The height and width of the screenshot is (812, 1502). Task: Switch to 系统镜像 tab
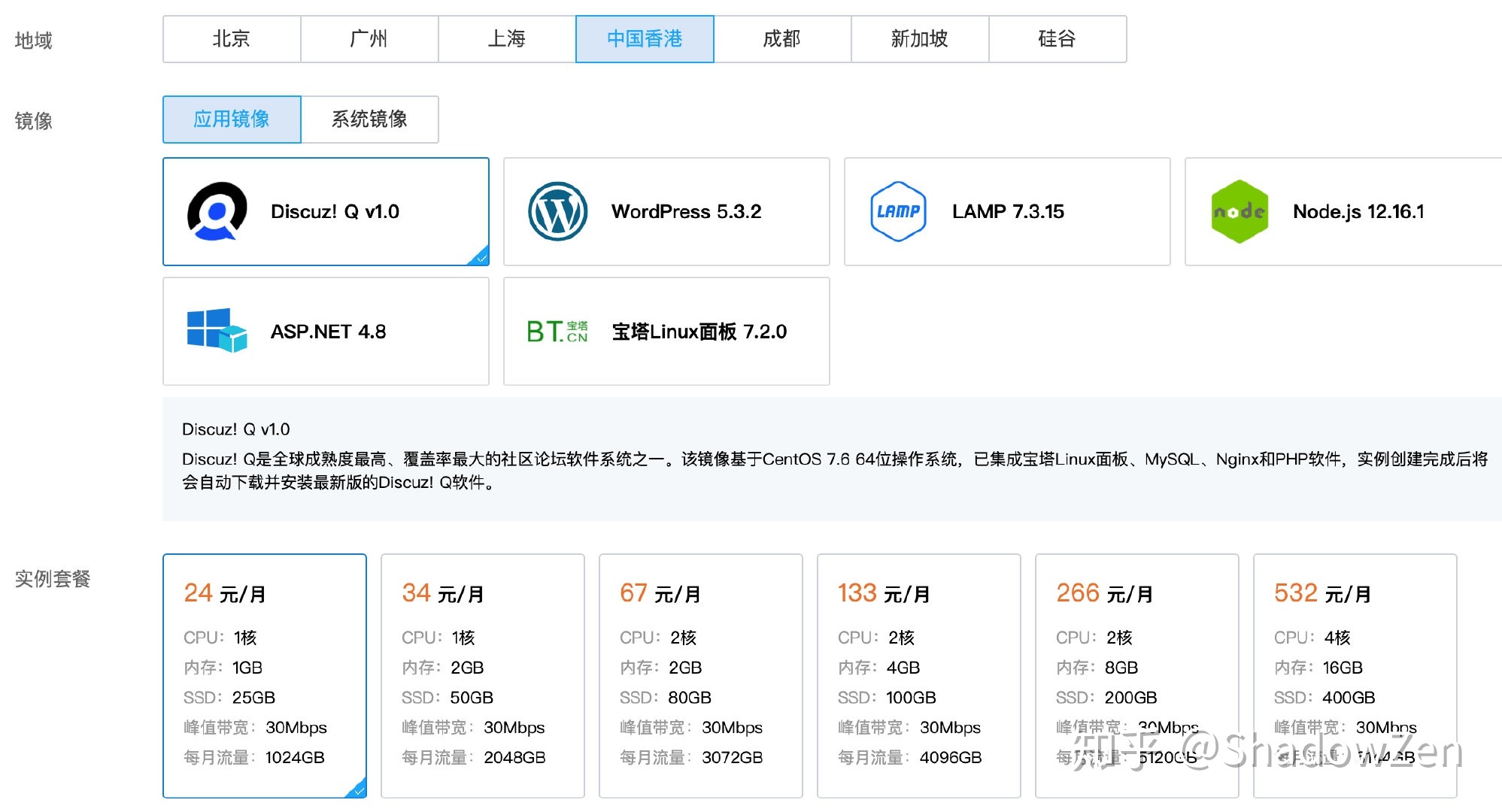point(369,119)
